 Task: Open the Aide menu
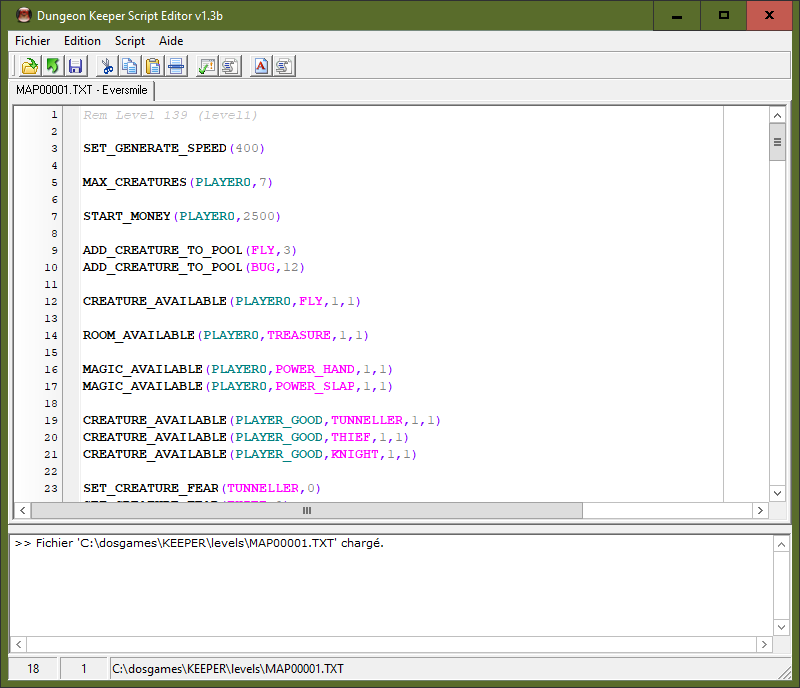tap(171, 41)
